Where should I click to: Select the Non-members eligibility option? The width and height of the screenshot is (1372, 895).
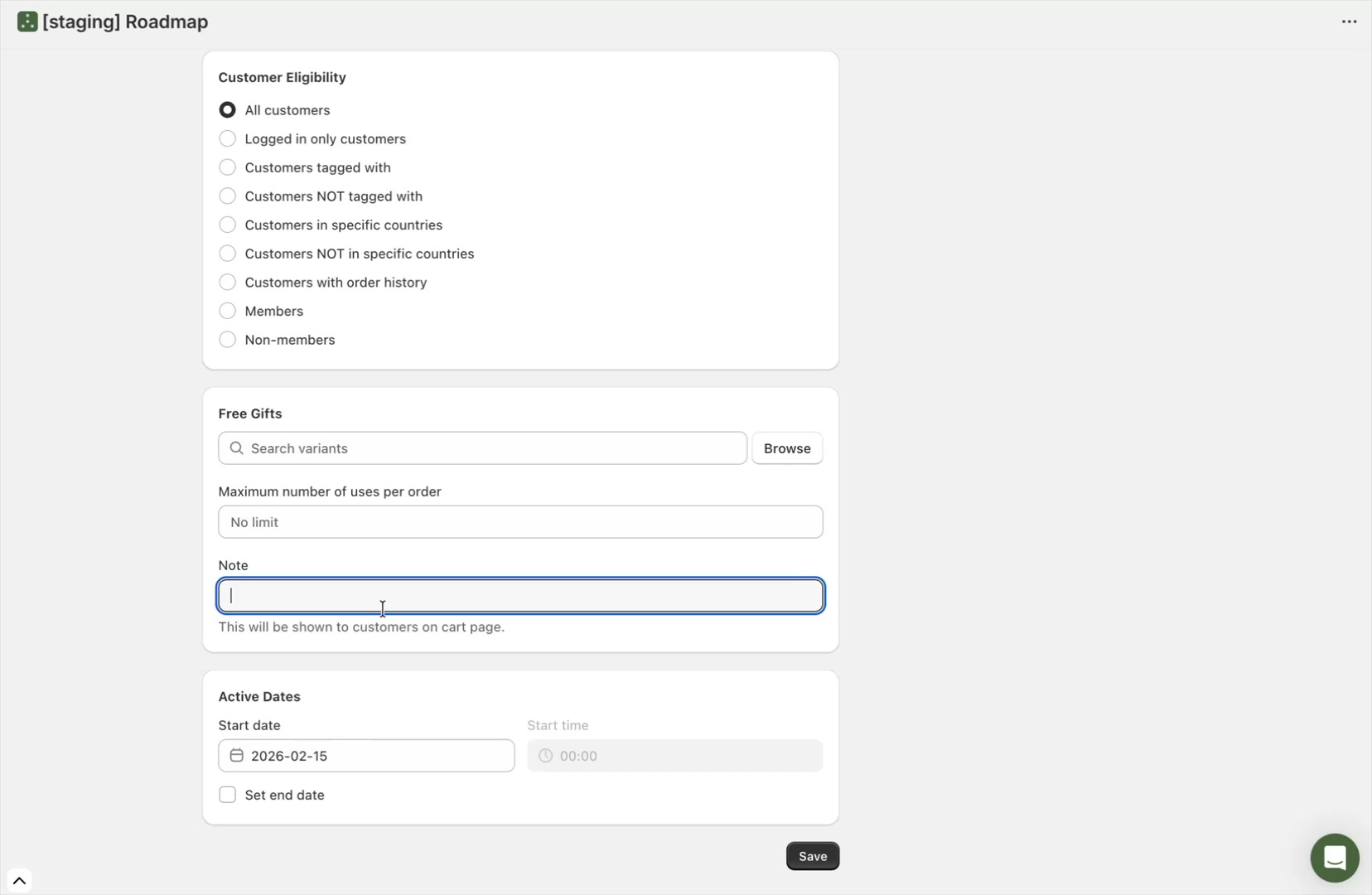(228, 339)
